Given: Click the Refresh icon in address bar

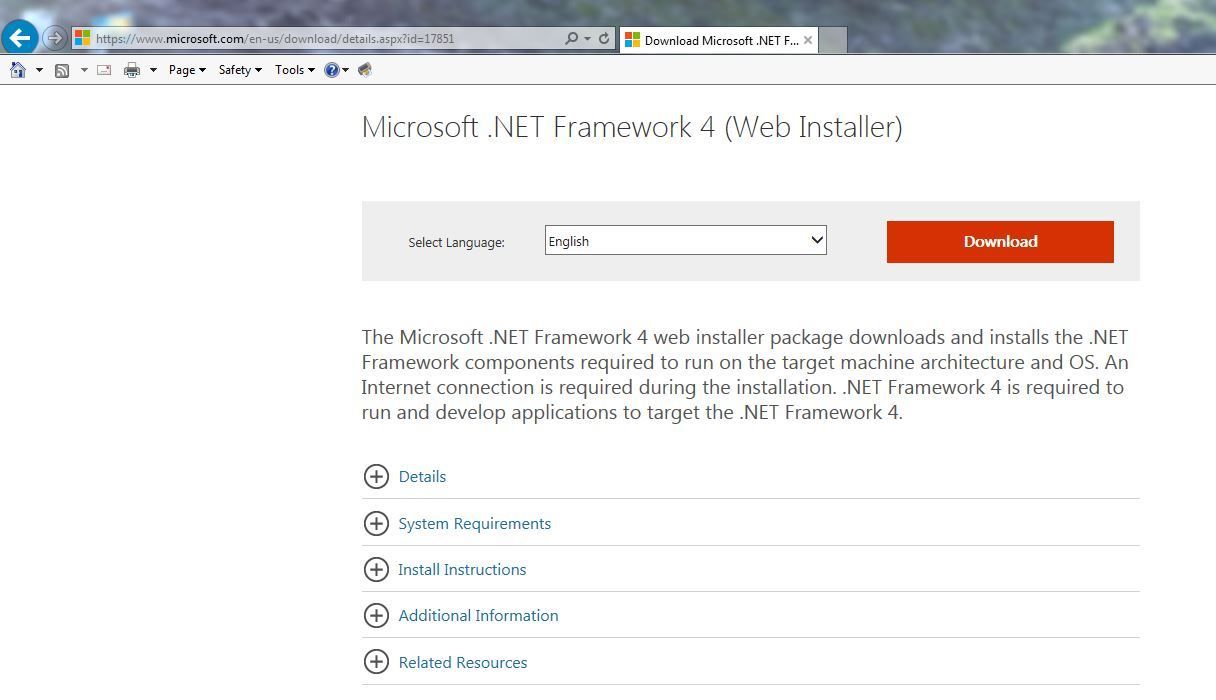Looking at the screenshot, I should coord(604,39).
